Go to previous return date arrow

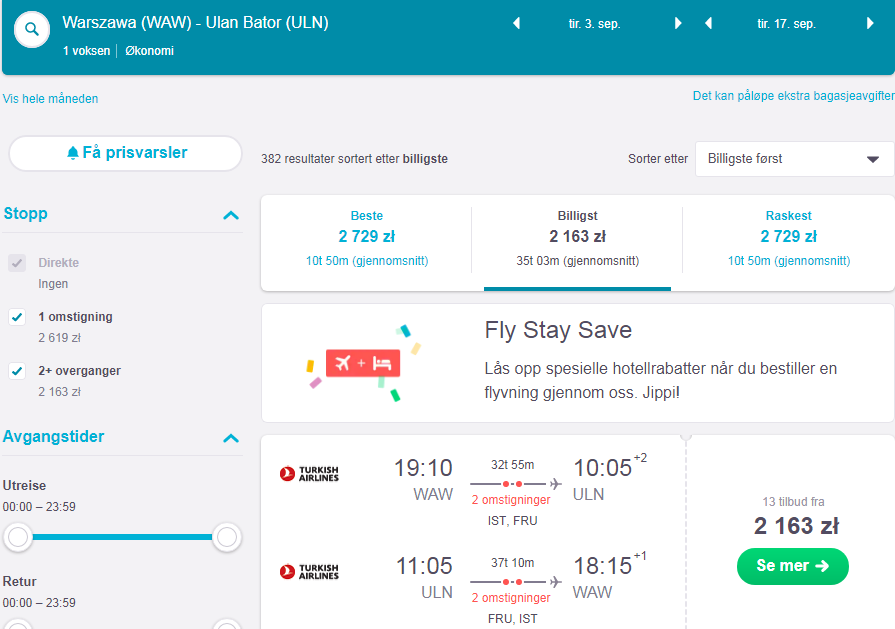click(709, 23)
